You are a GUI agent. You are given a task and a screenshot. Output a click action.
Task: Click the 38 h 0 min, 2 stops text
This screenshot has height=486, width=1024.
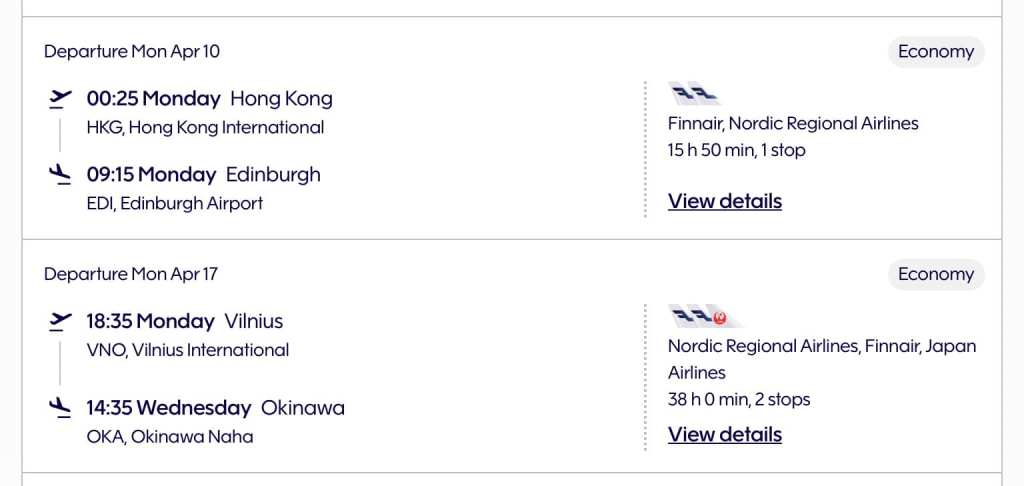[x=738, y=399]
